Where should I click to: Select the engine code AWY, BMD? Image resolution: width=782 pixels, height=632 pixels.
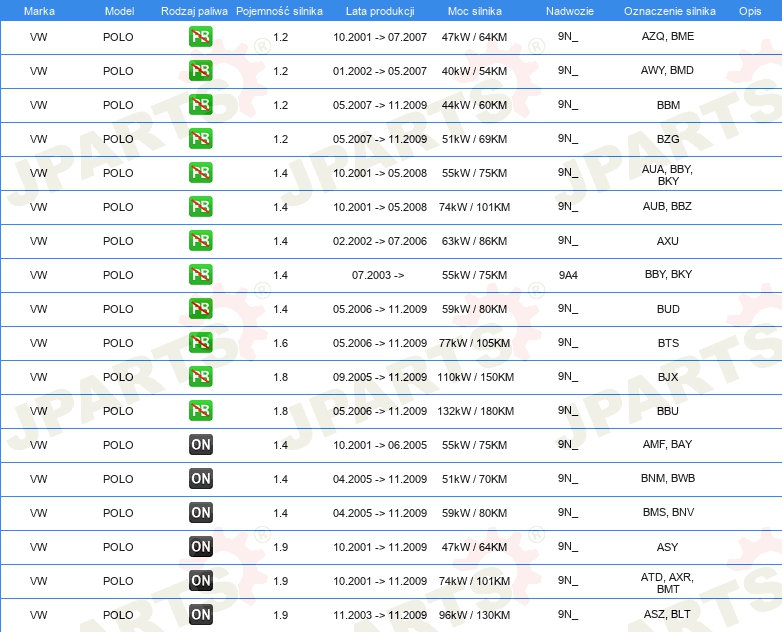point(667,70)
